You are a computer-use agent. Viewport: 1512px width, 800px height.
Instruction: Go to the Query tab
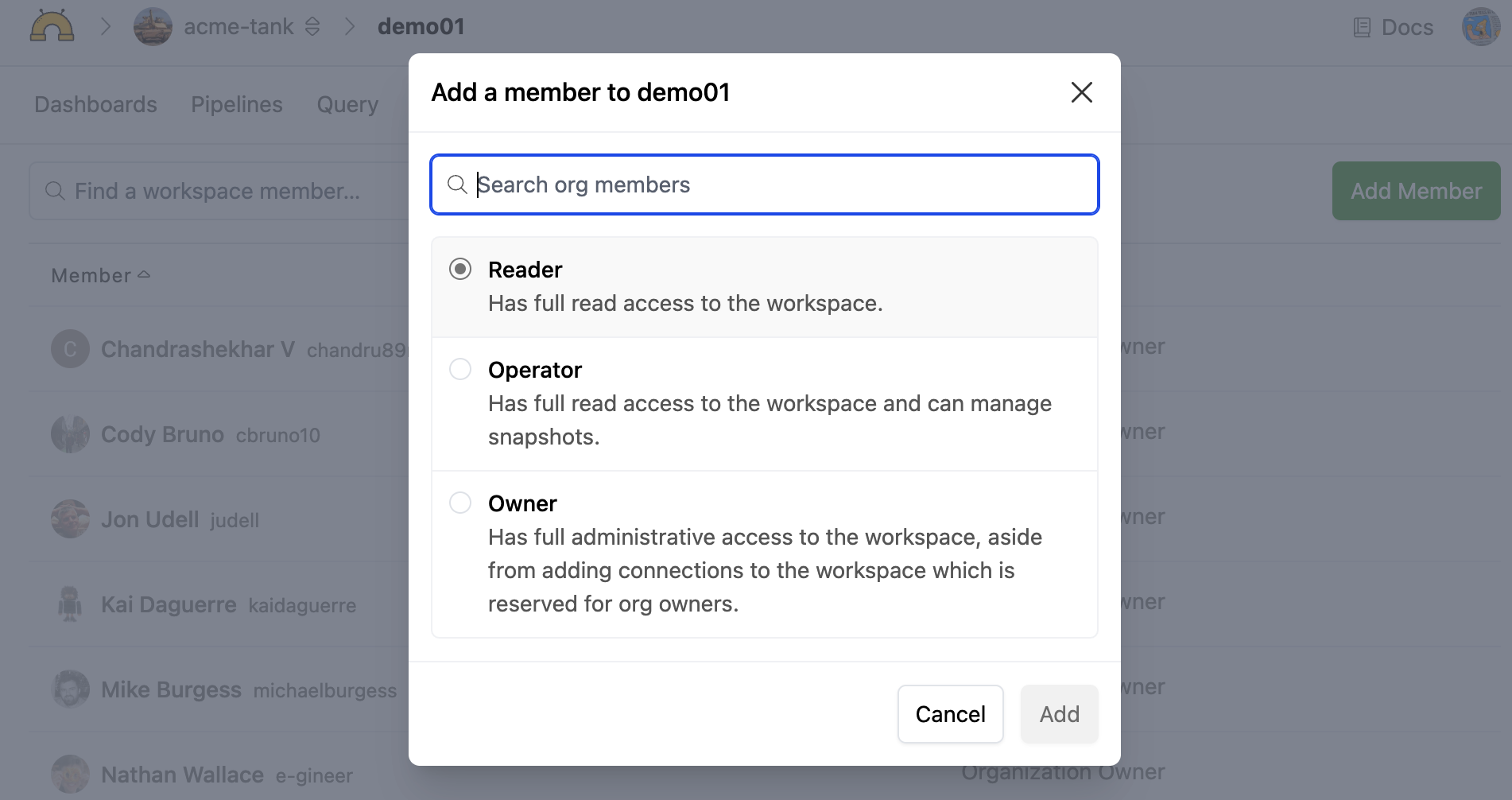(x=347, y=104)
